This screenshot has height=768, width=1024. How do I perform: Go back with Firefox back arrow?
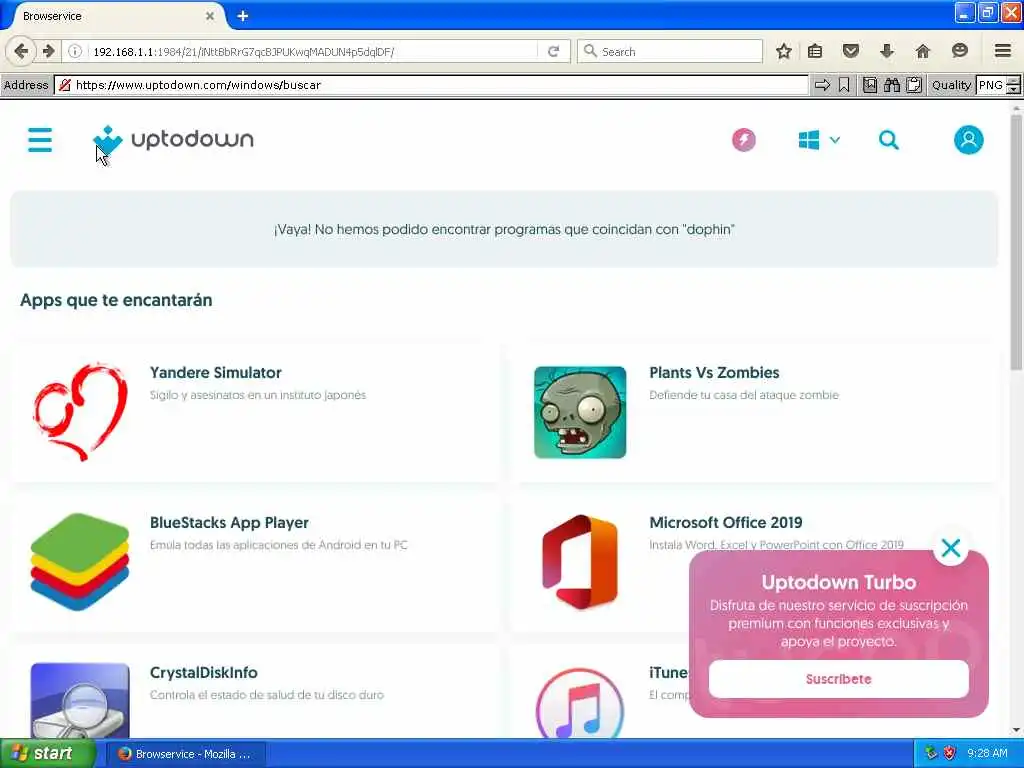[x=20, y=51]
